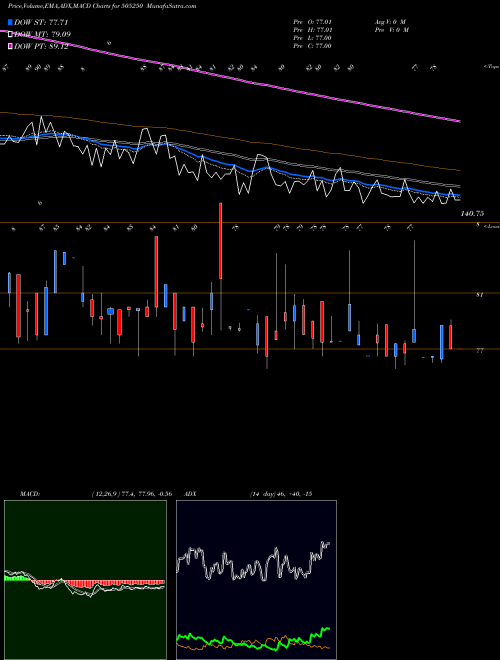Click the blue DOW ST legend swatch
Viewport: 500px width, 660px height.
(11, 22)
